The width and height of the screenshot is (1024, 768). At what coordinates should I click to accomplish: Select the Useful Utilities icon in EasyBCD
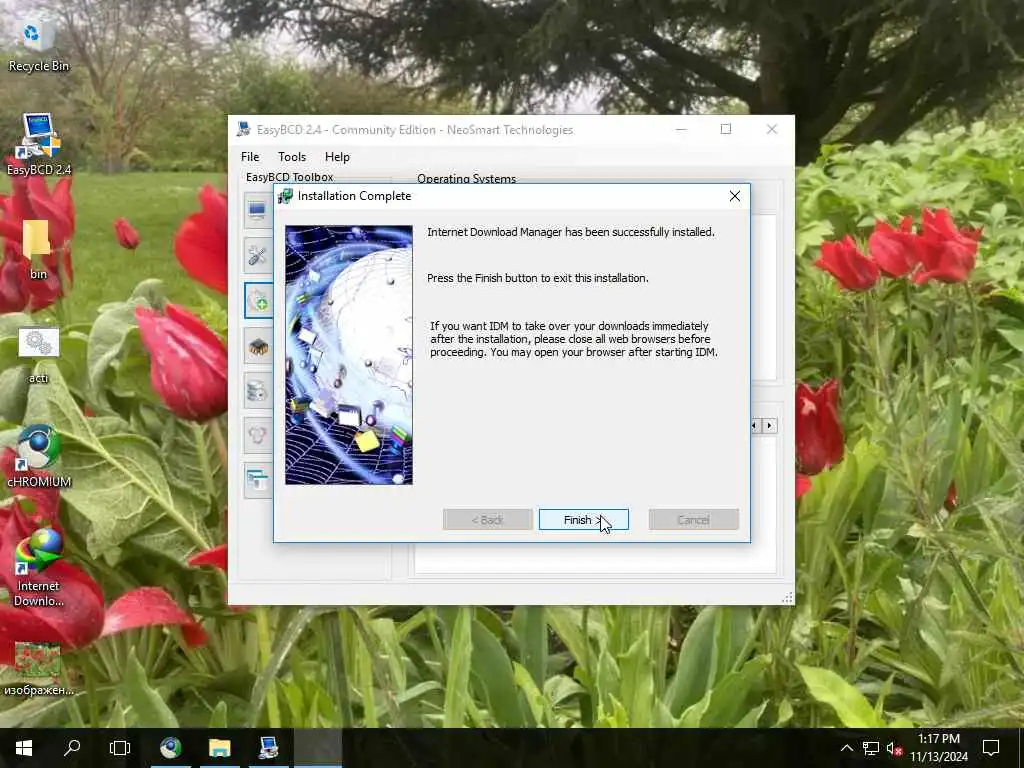click(257, 481)
